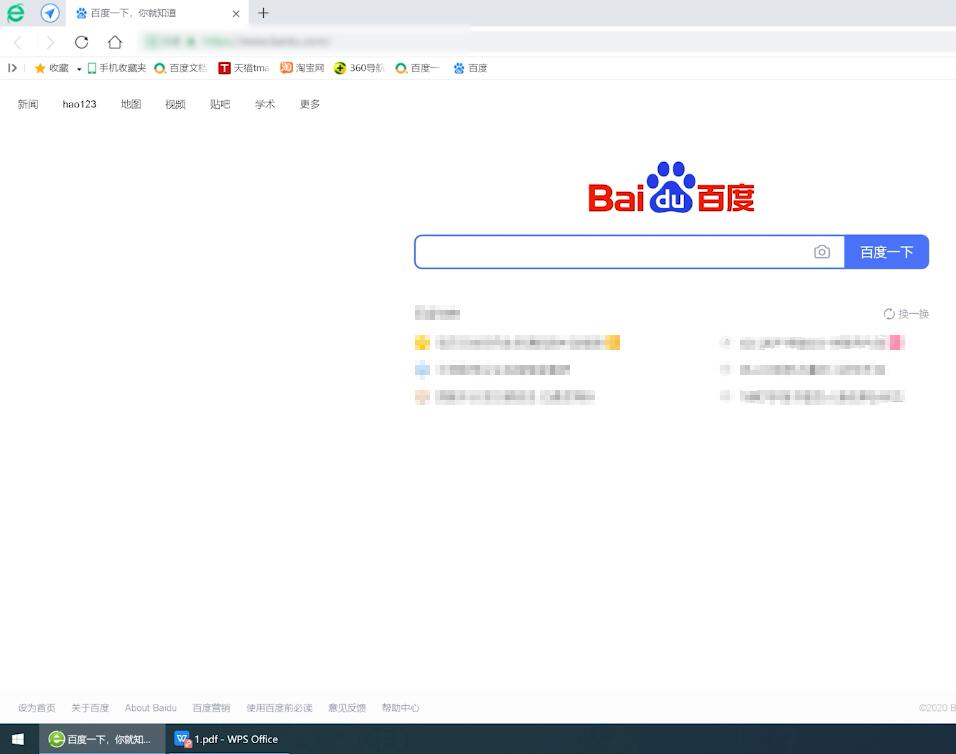Toggle the bookmarks sidebar arrow icon
The height and width of the screenshot is (754, 956).
tap(12, 68)
